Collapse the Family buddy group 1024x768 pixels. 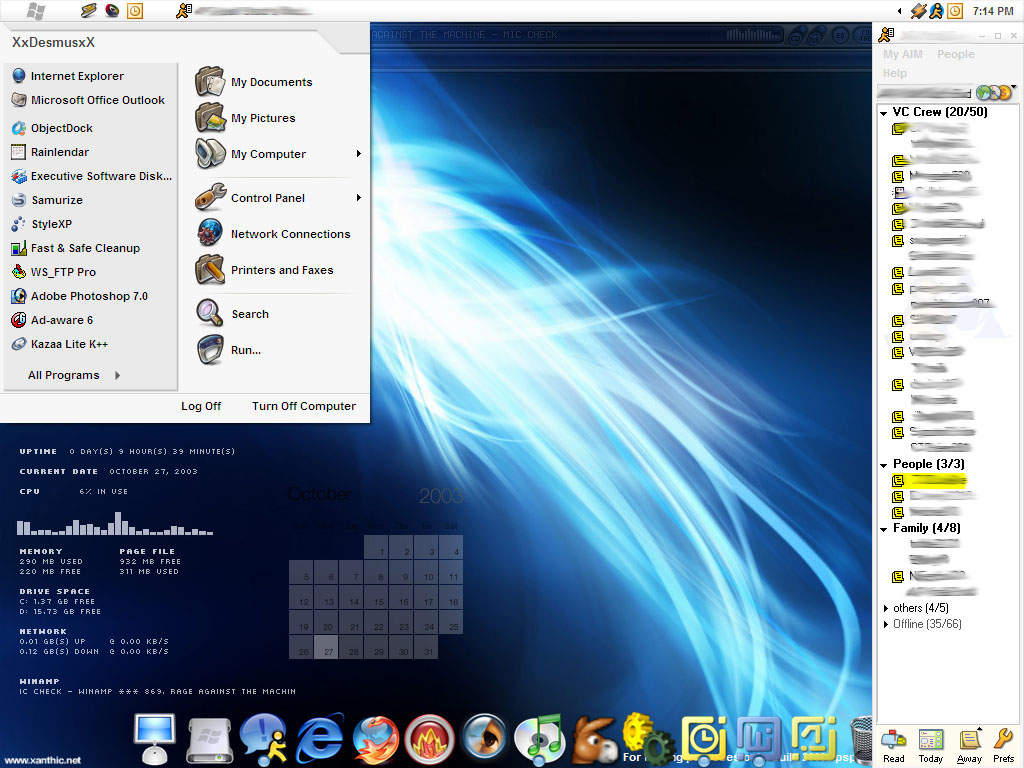(x=884, y=529)
